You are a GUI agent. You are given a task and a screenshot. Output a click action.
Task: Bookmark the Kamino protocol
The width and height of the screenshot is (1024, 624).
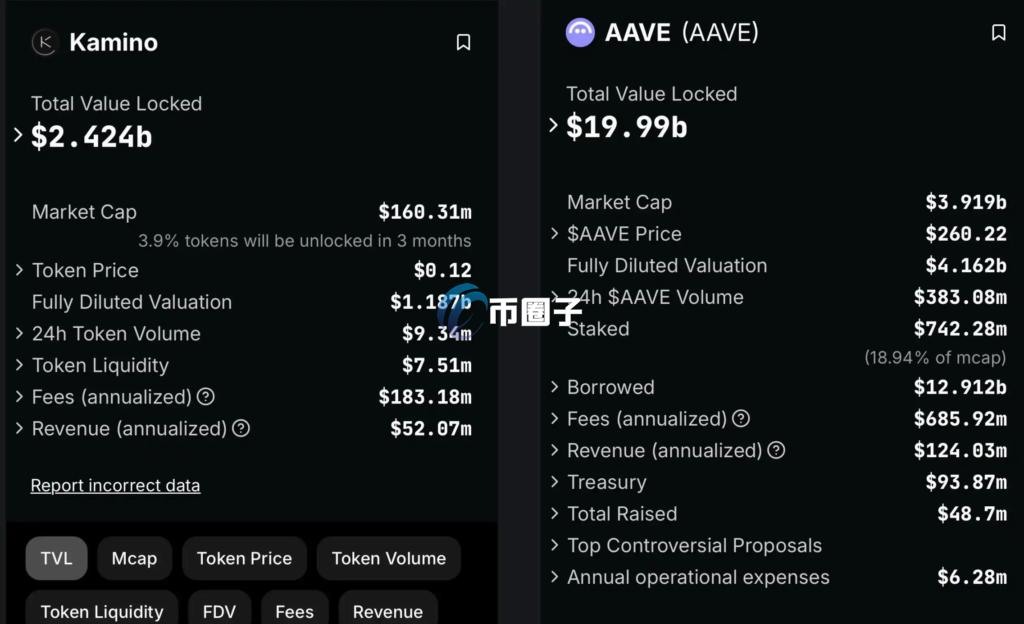[463, 42]
